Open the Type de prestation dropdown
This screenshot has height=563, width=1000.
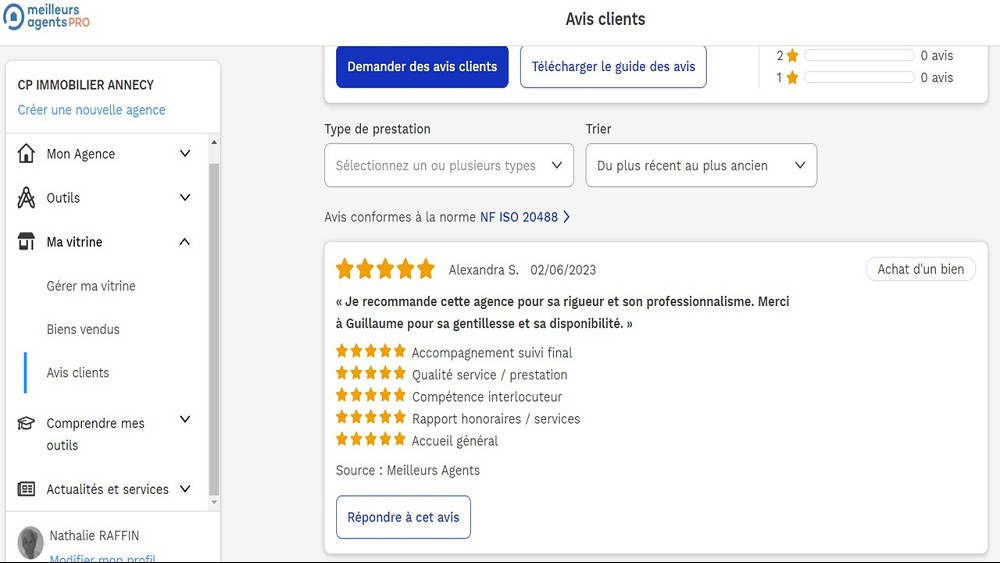click(x=449, y=166)
